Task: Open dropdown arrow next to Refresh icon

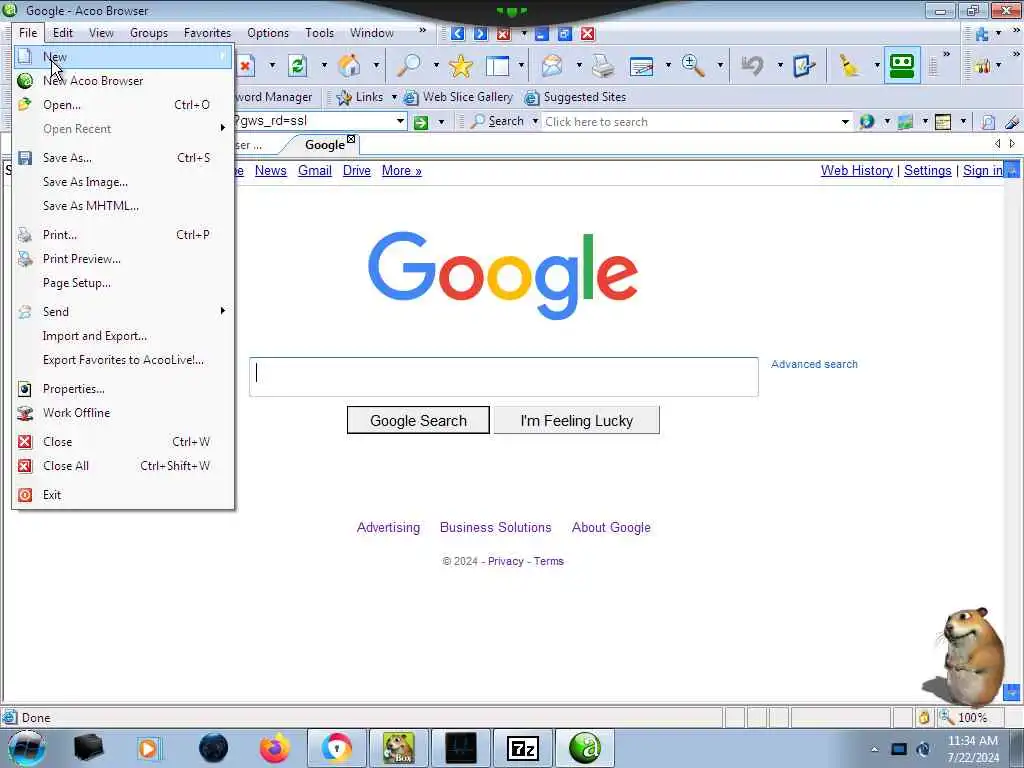Action: click(x=324, y=65)
